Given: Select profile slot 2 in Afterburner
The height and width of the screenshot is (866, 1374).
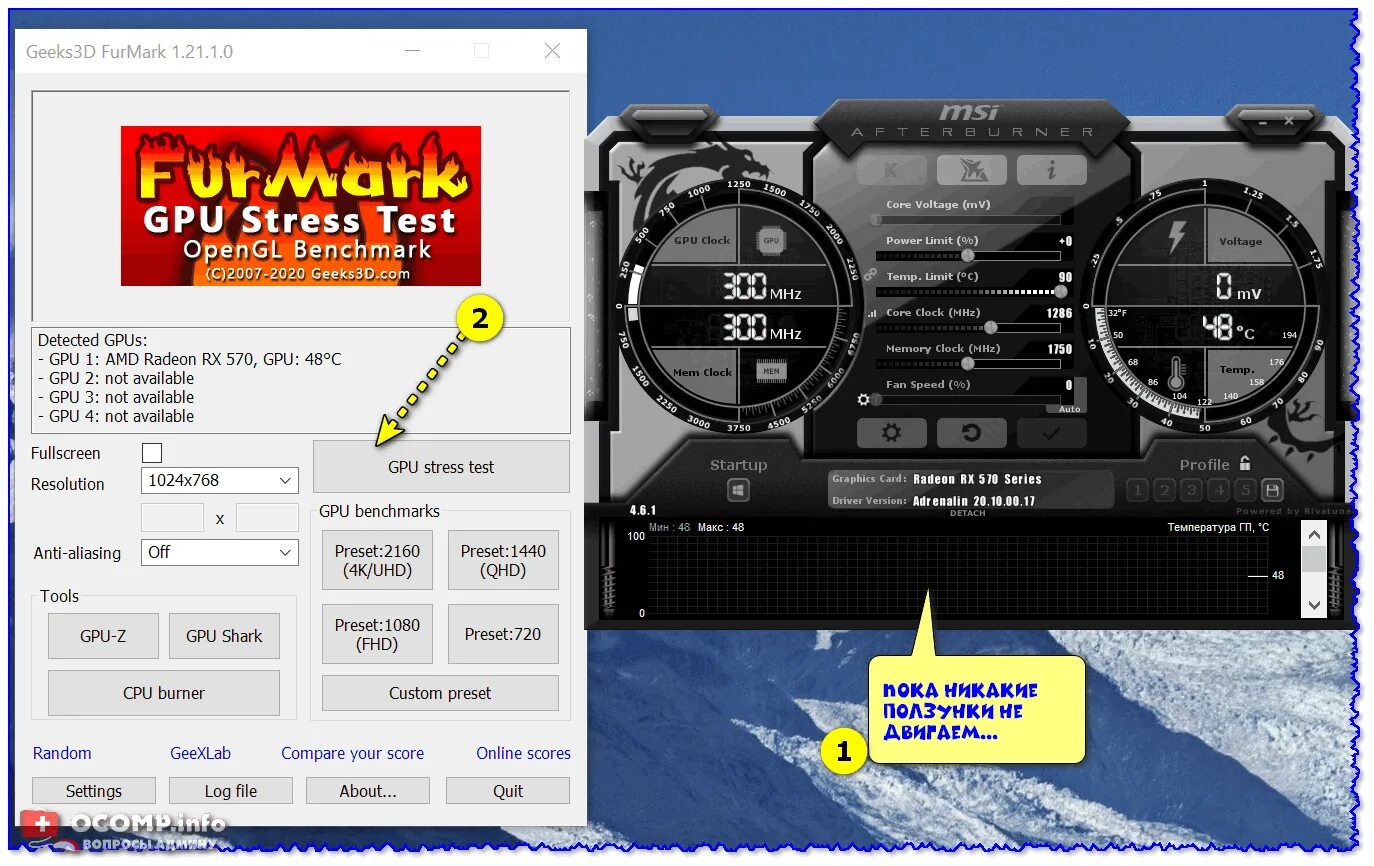Looking at the screenshot, I should (1164, 490).
